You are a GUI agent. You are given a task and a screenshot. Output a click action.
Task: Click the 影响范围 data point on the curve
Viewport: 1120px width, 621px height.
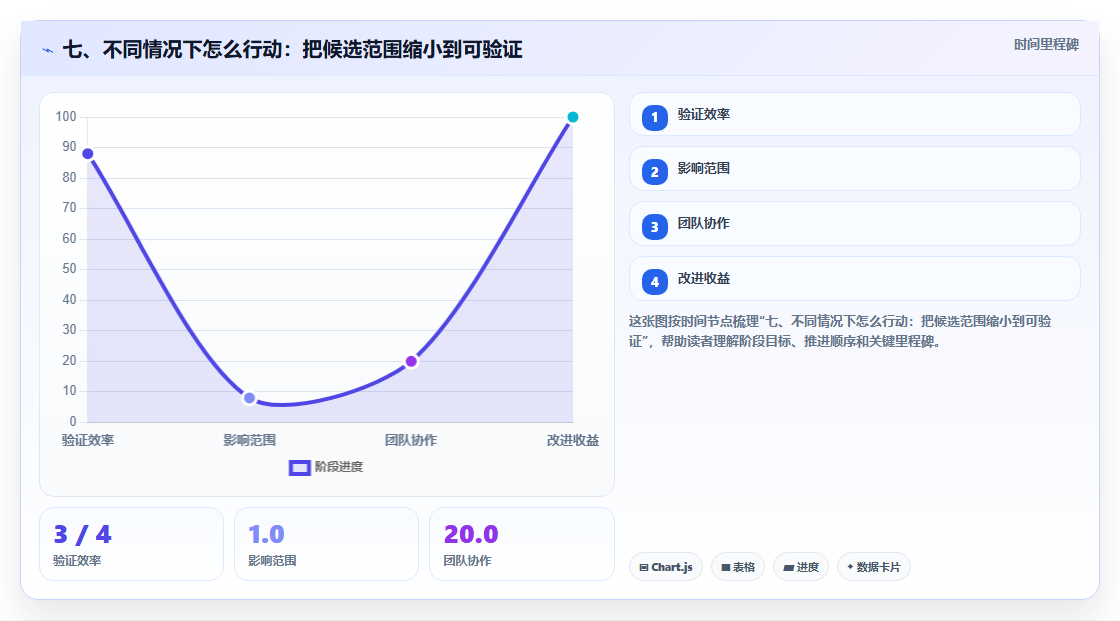(x=249, y=398)
